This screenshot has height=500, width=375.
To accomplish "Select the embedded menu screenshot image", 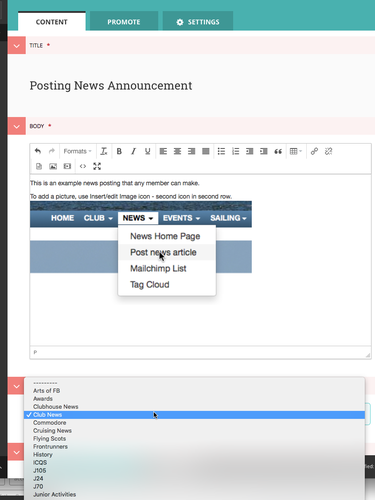I will (x=141, y=248).
